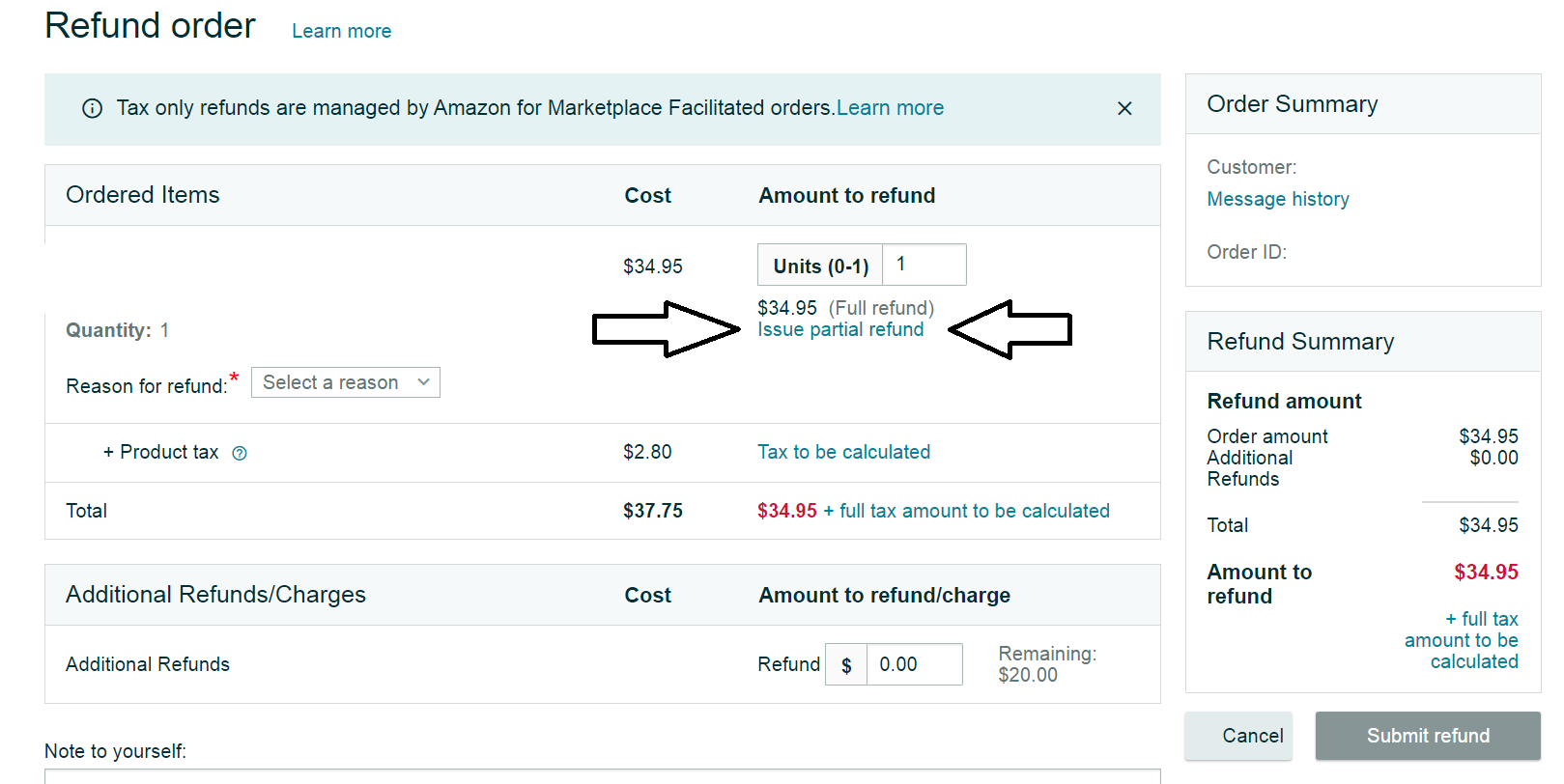Follow Learn more link in tax banner
1564x784 pixels.
pos(890,108)
